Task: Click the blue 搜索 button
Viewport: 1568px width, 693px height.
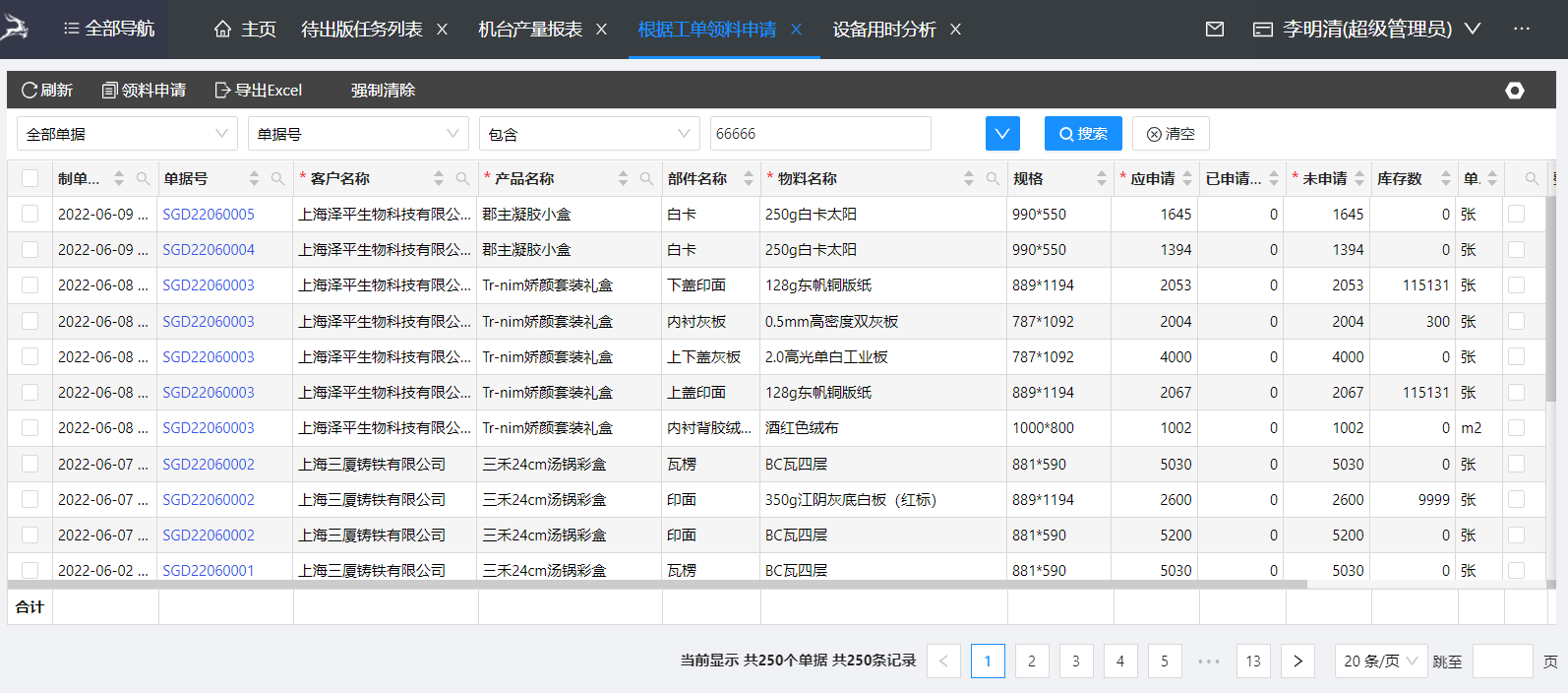Action: 1083,134
